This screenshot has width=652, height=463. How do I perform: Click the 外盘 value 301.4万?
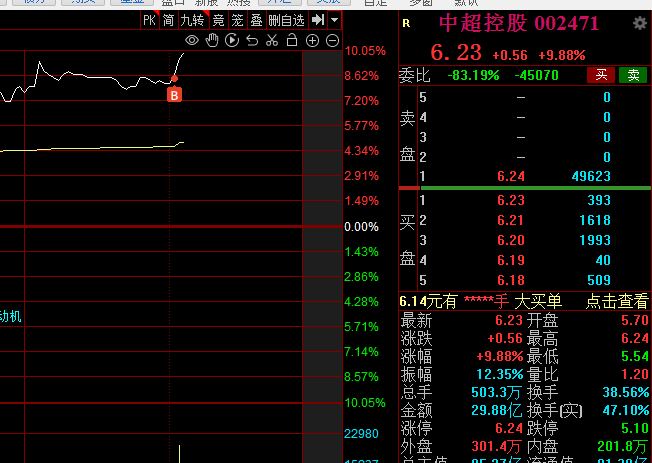[496, 446]
